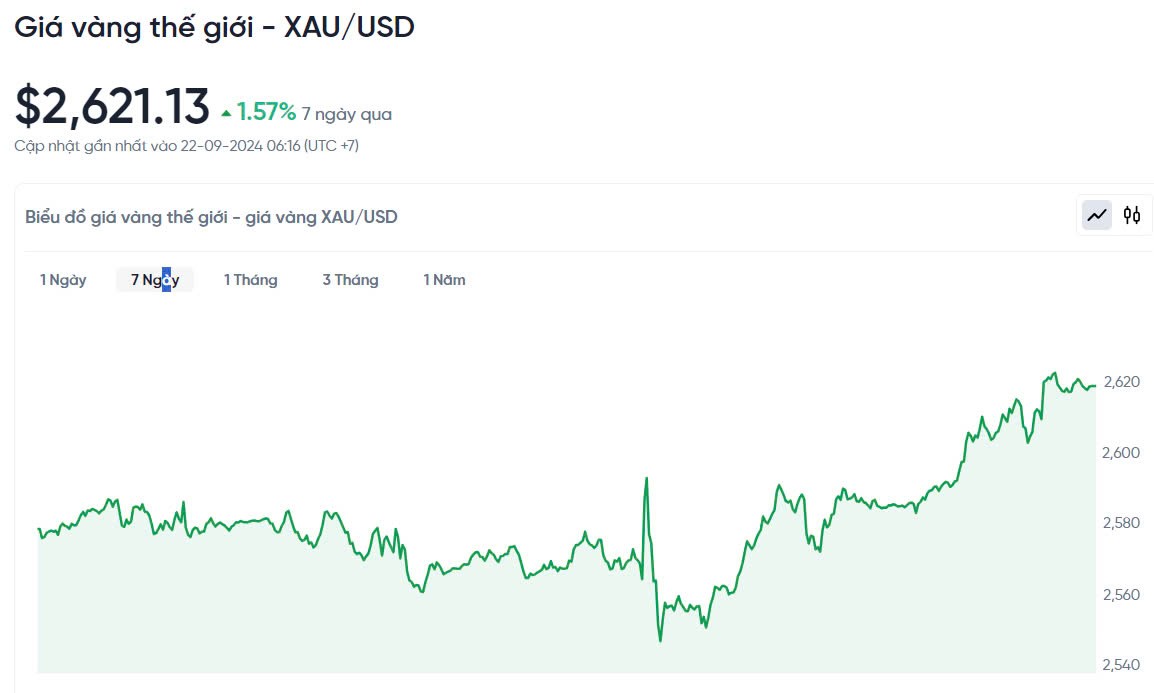The width and height of the screenshot is (1154, 693).
Task: Switch to the line chart view icon
Action: pyautogui.click(x=1097, y=215)
